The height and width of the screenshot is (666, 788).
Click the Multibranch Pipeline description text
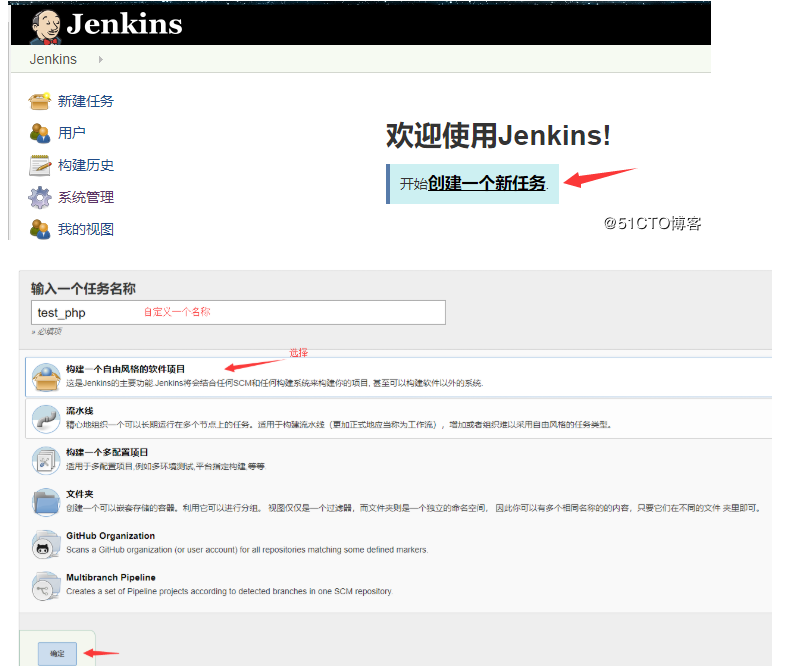point(229,592)
